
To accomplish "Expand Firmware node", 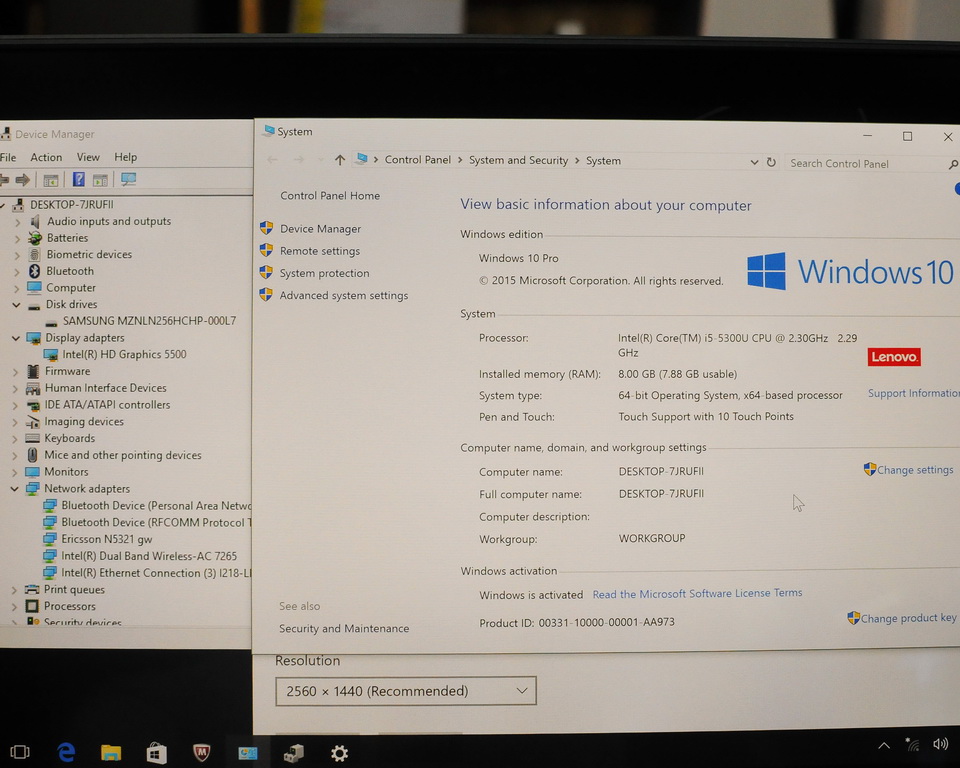I will pos(16,372).
